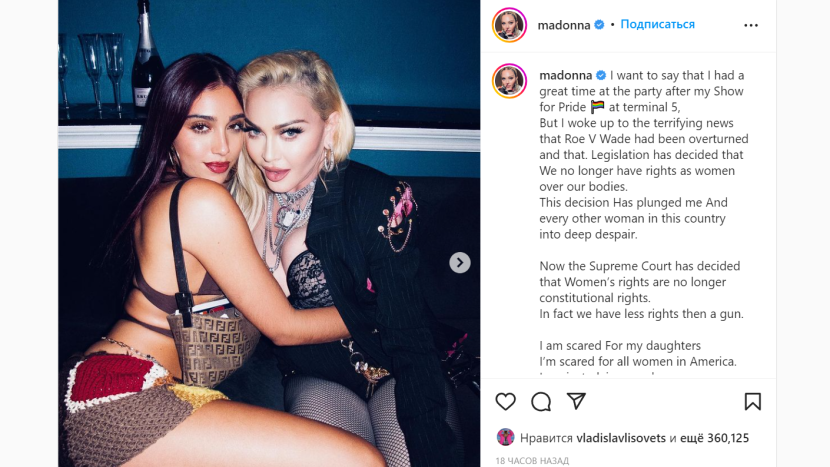Save post with the bookmark icon
Image resolution: width=830 pixels, height=467 pixels.
pyautogui.click(x=752, y=401)
